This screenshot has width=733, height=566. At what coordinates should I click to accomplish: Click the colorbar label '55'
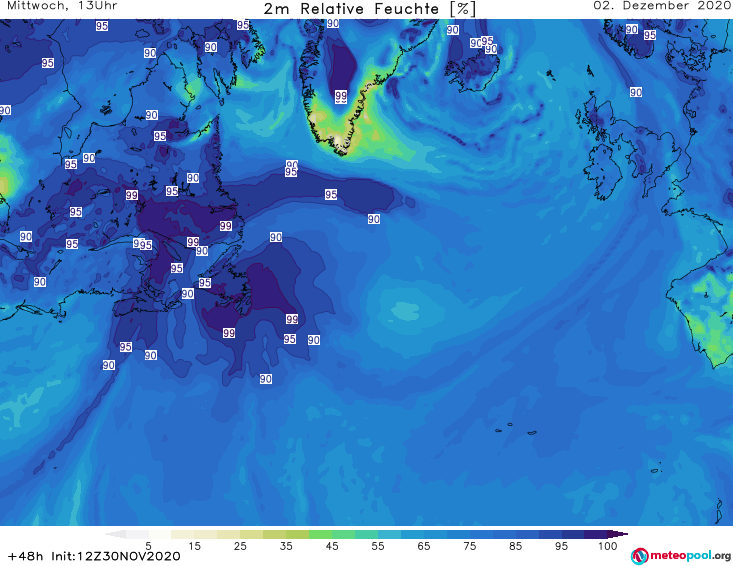click(x=378, y=546)
